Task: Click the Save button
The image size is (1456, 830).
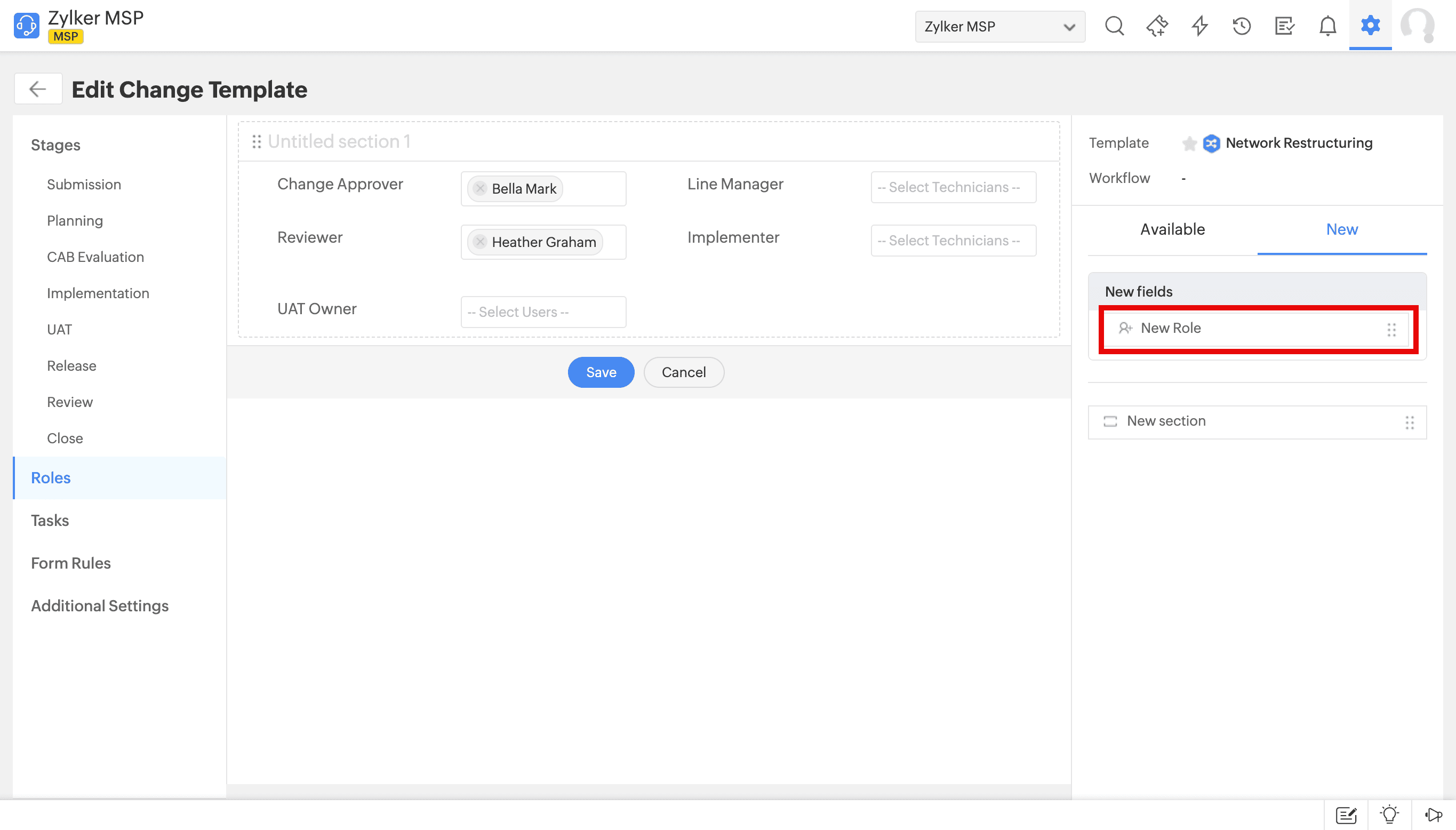Action: [x=601, y=372]
